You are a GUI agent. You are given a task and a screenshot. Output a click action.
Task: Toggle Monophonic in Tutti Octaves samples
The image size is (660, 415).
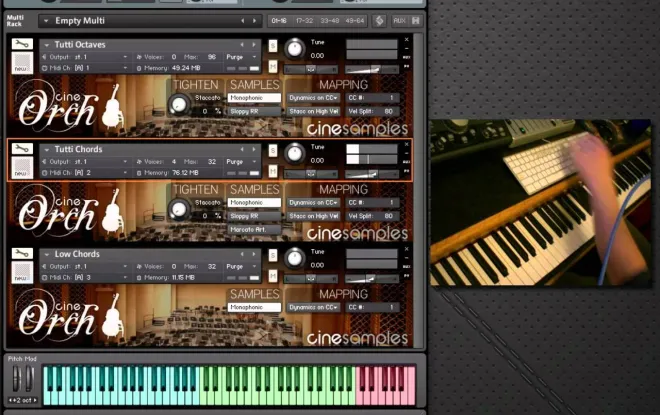pyautogui.click(x=254, y=98)
